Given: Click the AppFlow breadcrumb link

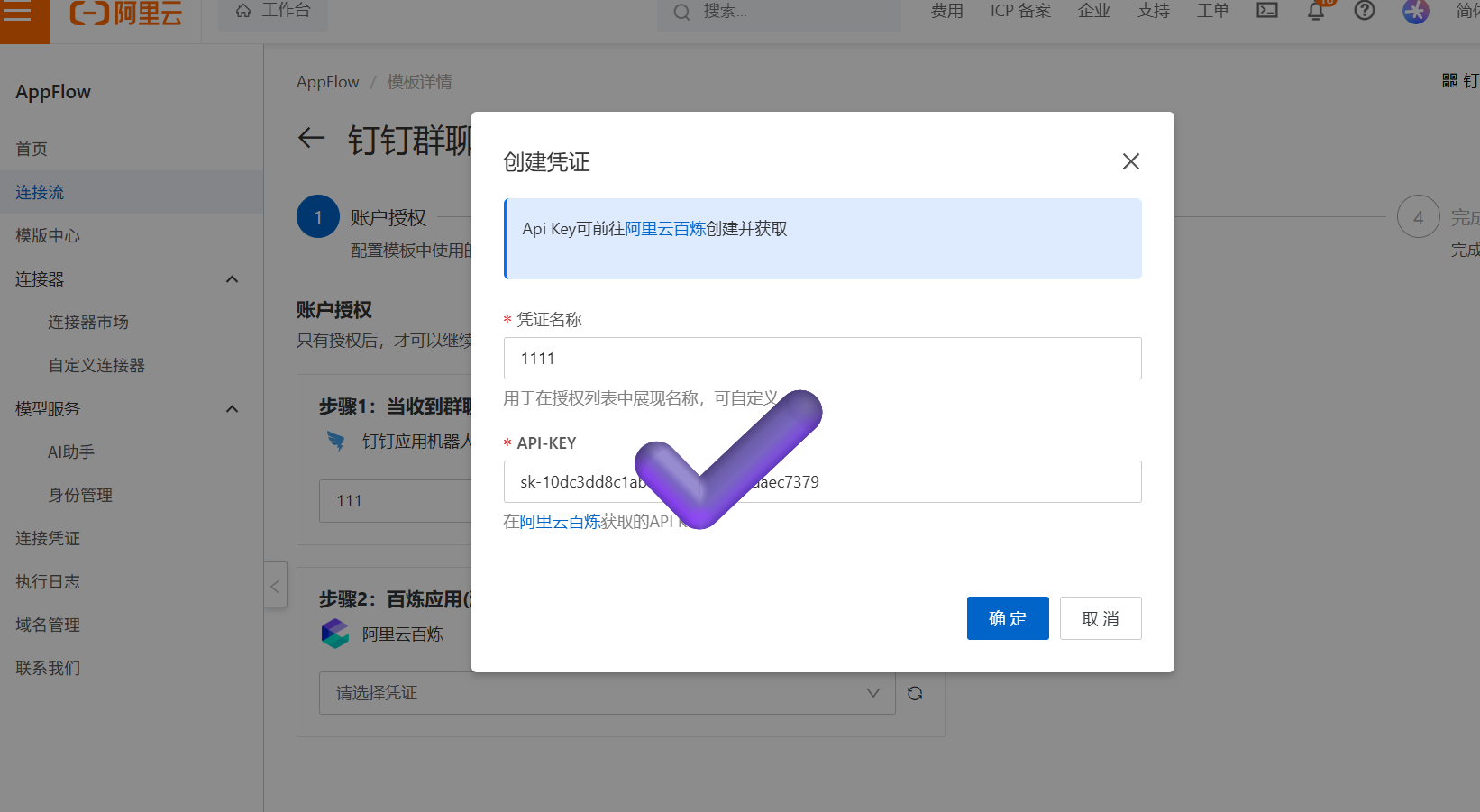Looking at the screenshot, I should click(327, 82).
